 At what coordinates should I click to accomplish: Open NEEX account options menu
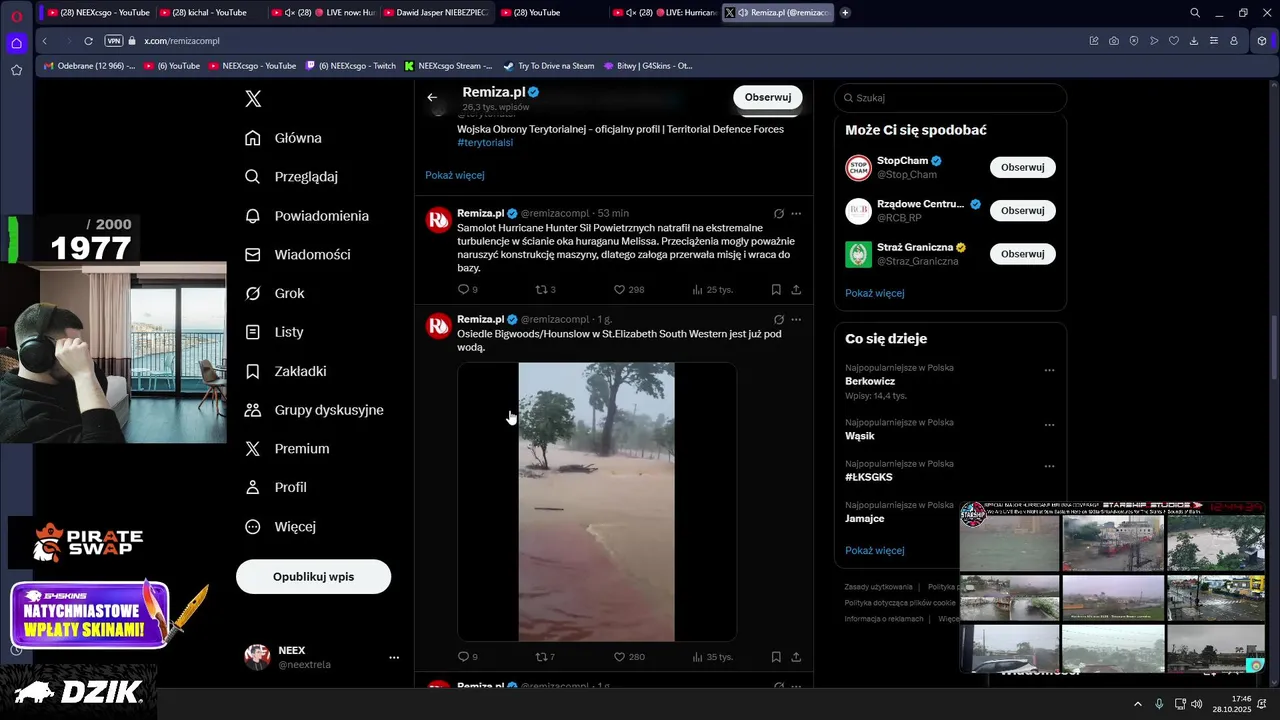(x=394, y=657)
